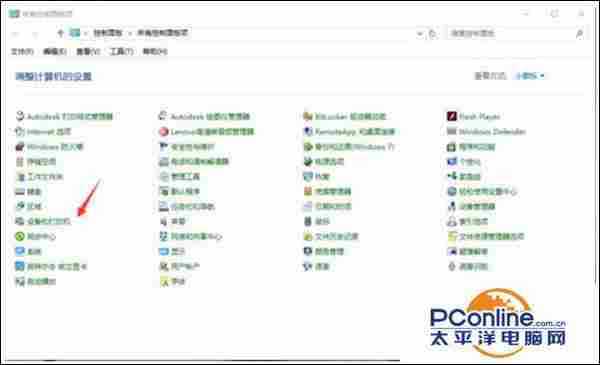Open 自动播放

click(x=36, y=282)
